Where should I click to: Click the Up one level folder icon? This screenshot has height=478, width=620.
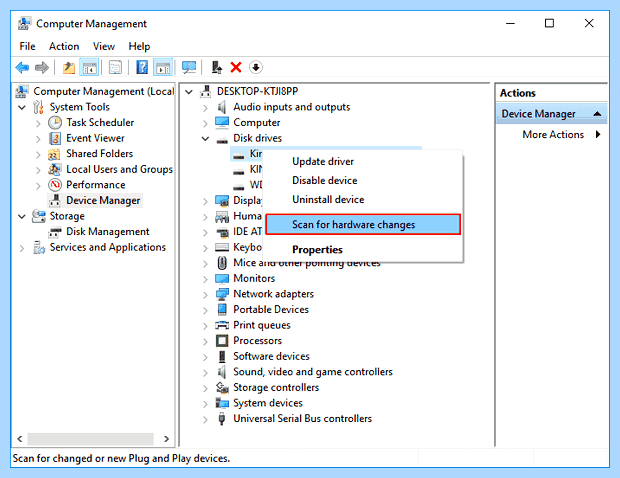69,68
